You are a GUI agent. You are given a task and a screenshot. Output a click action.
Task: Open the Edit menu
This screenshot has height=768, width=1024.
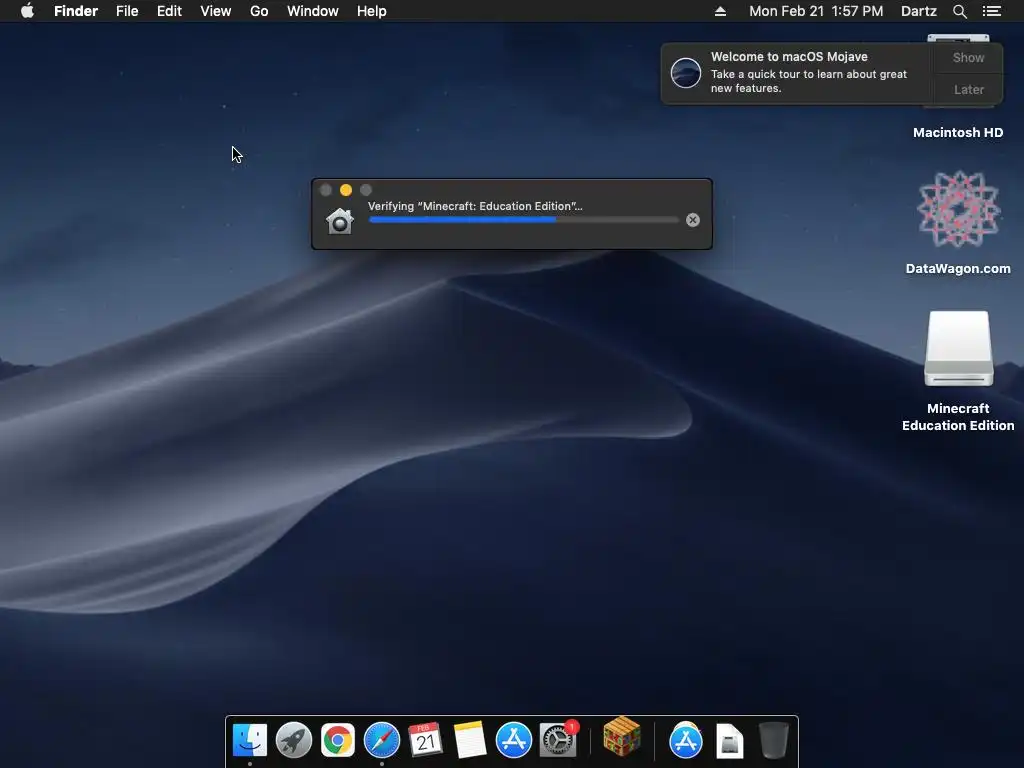pyautogui.click(x=169, y=11)
